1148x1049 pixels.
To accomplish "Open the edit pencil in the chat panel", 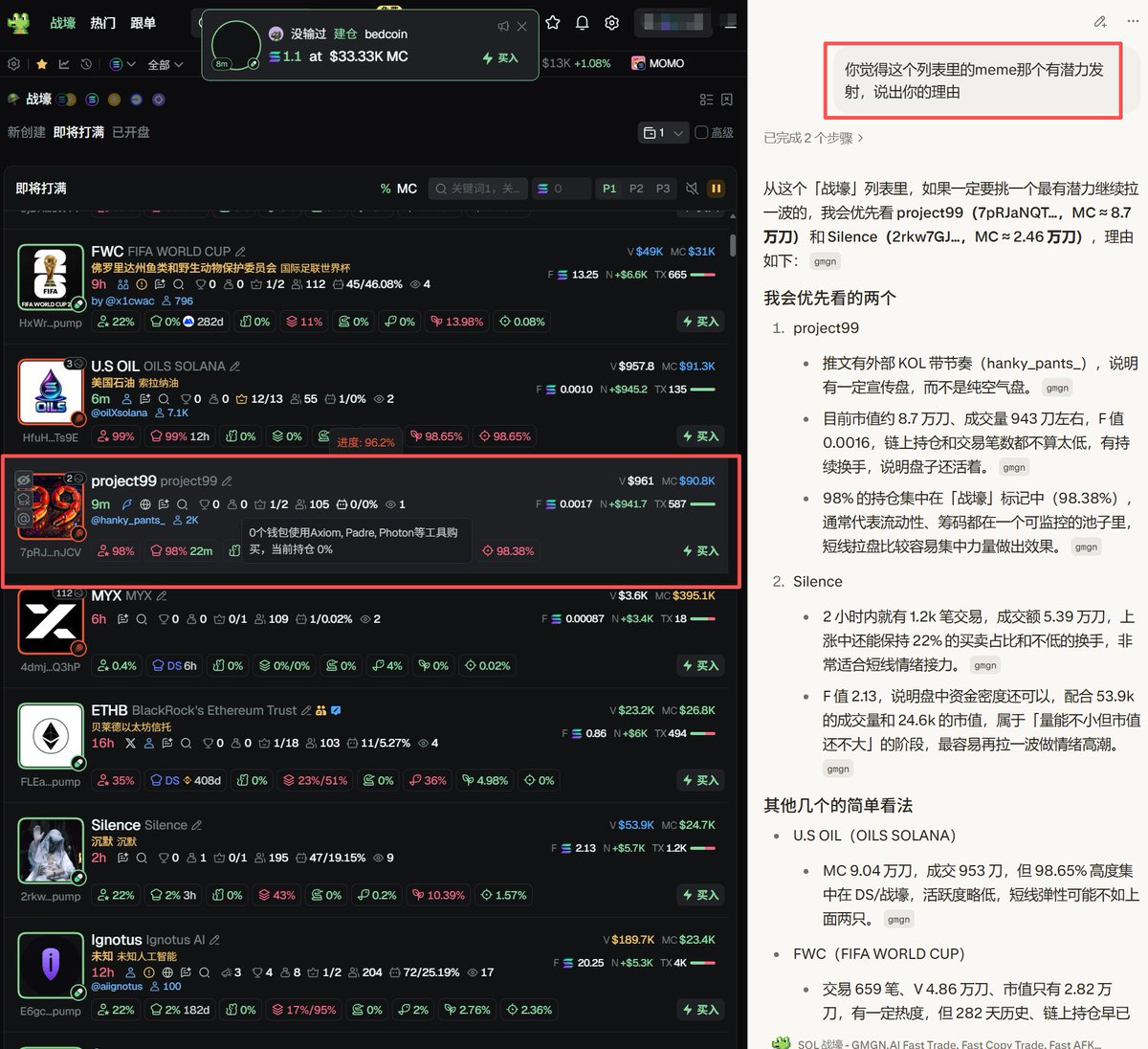I will click(x=1100, y=21).
